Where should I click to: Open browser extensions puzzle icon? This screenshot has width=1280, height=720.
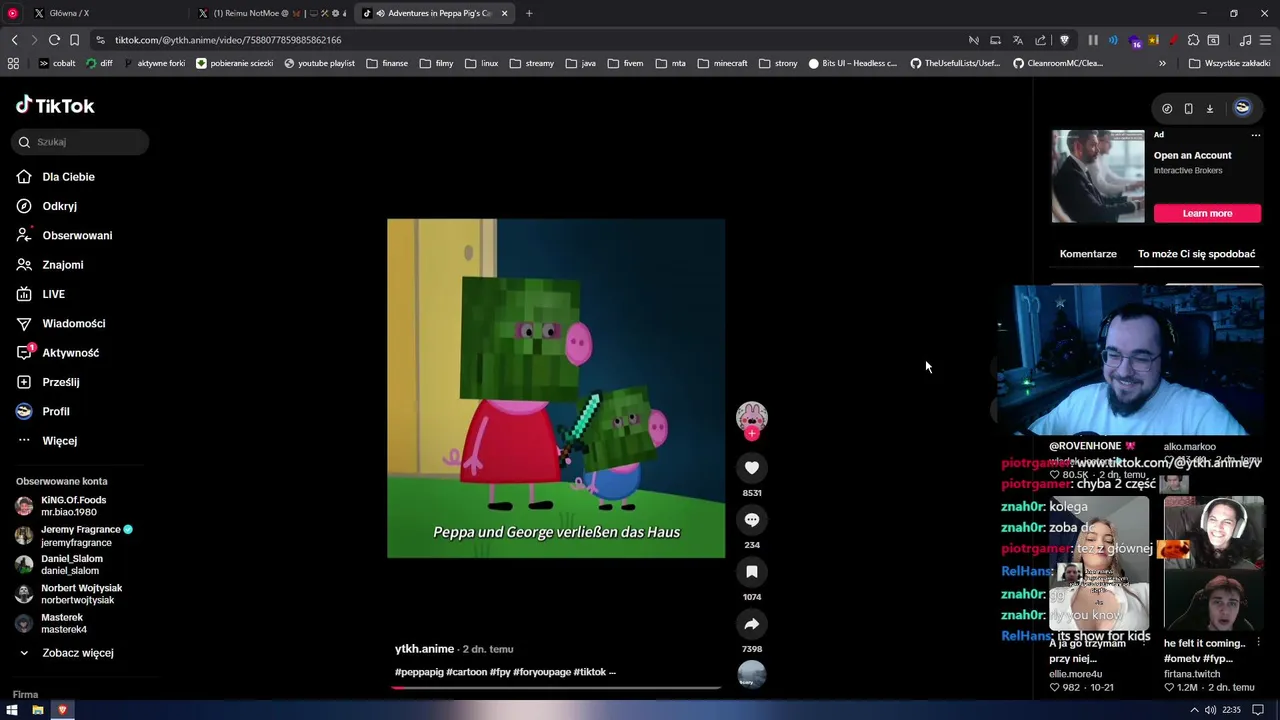(x=1193, y=40)
